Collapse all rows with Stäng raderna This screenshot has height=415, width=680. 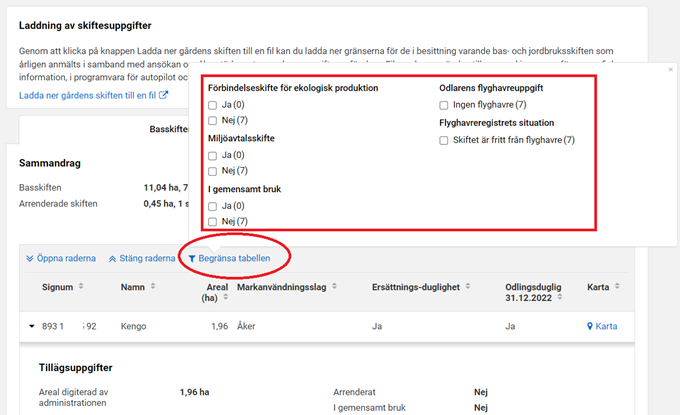(141, 258)
